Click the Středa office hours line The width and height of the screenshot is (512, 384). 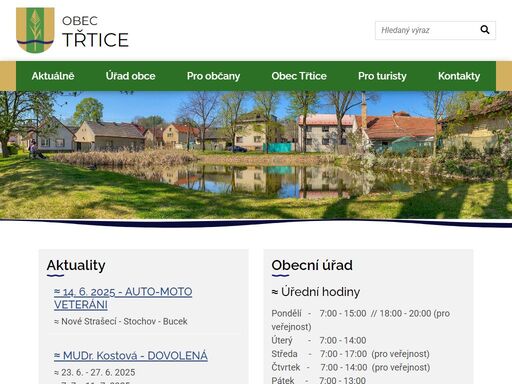pos(350,354)
